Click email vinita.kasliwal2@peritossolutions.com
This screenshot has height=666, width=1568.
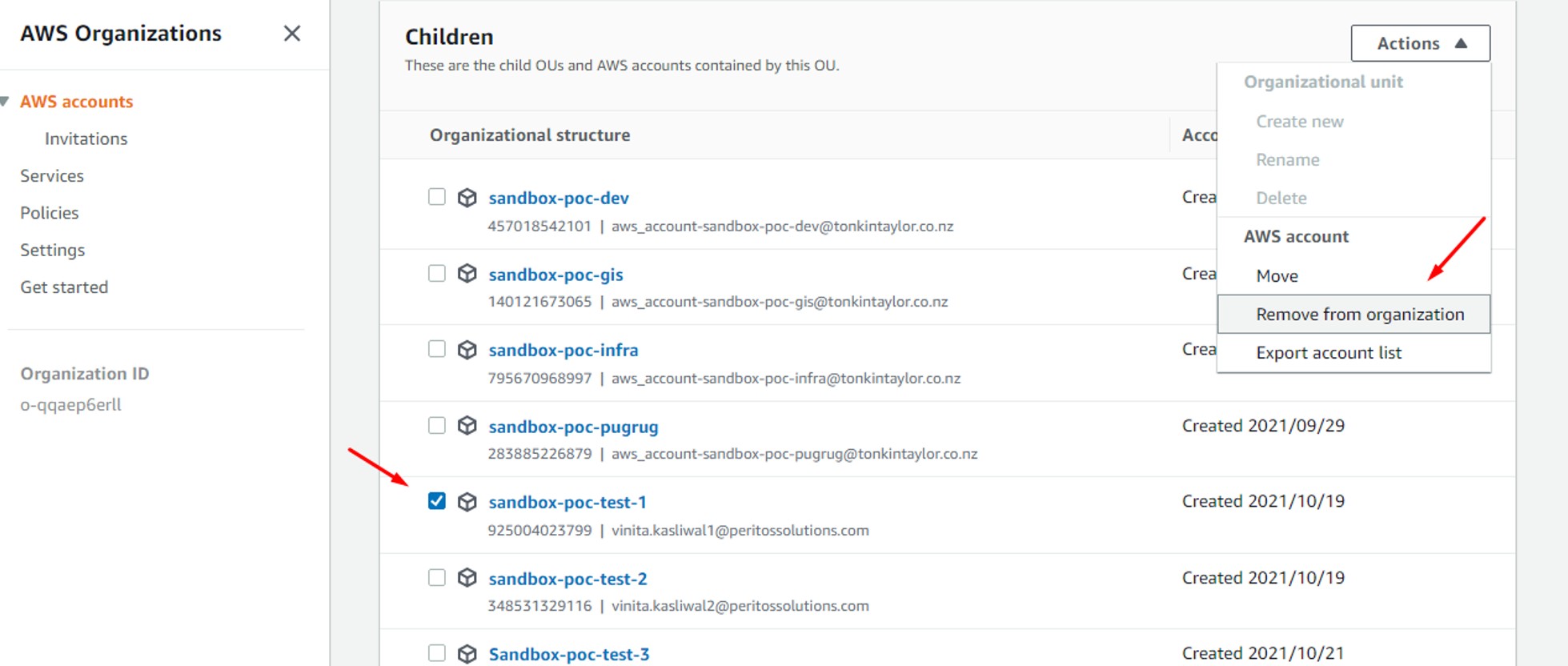point(740,606)
